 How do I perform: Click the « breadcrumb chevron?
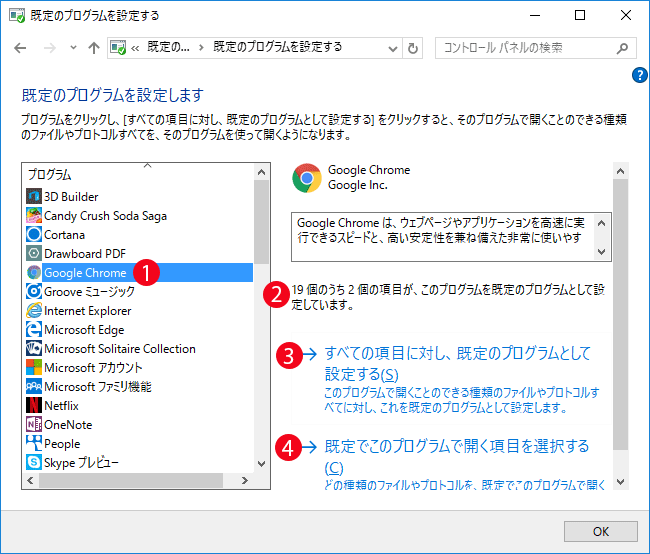135,49
